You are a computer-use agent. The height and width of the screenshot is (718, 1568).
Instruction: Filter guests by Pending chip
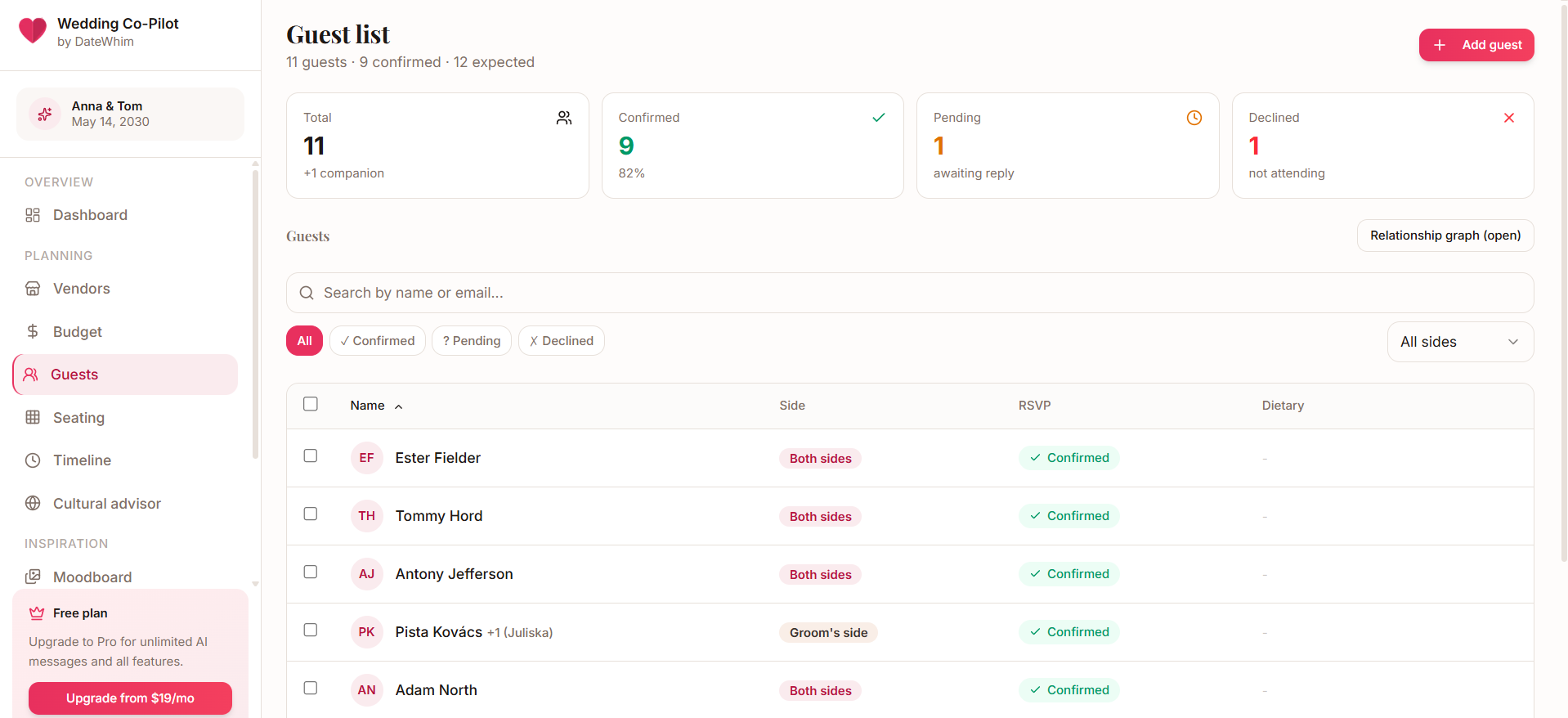click(472, 341)
